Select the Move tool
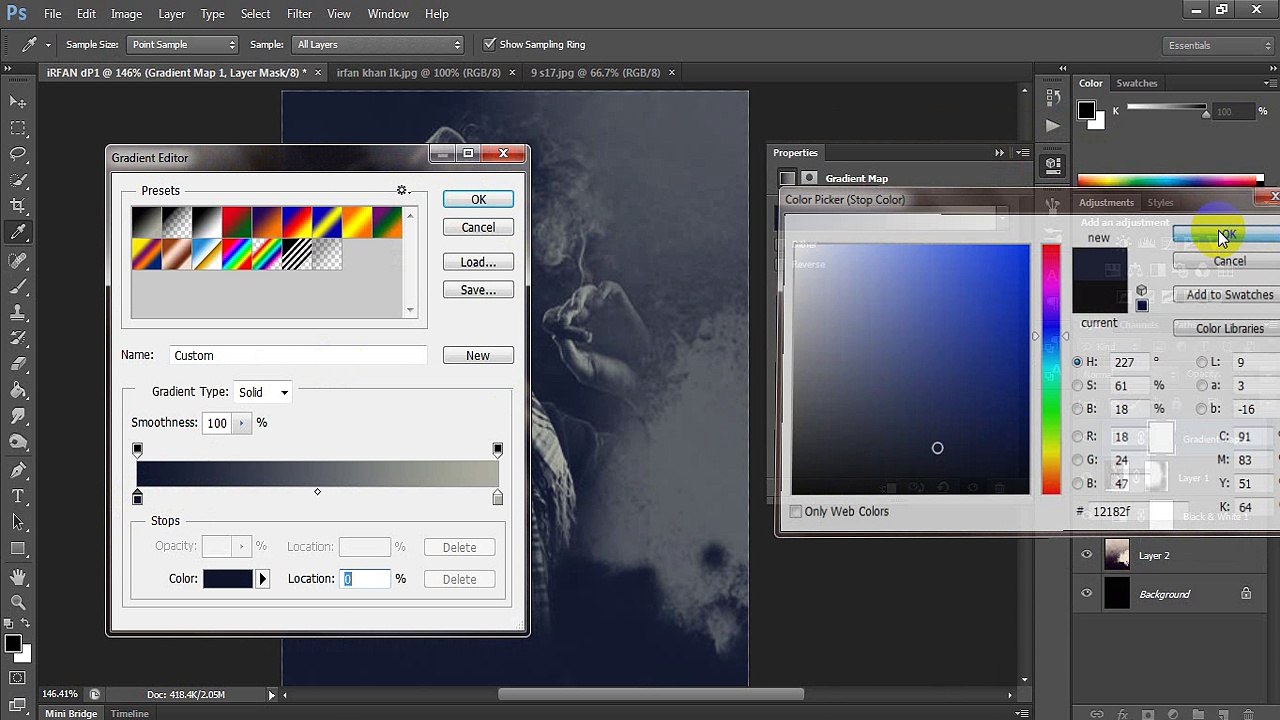This screenshot has height=720, width=1280. pyautogui.click(x=18, y=102)
